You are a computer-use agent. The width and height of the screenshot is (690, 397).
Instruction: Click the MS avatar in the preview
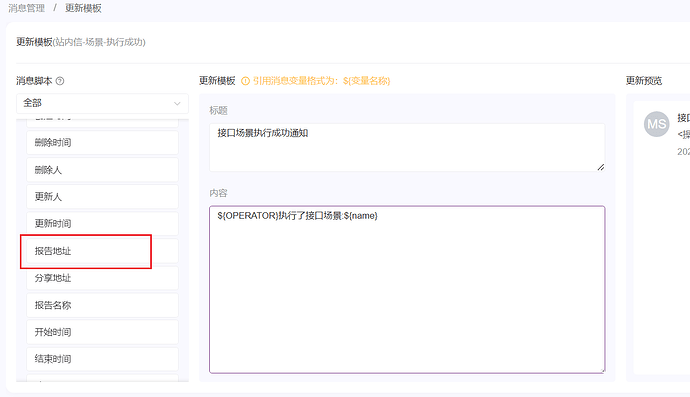[x=657, y=124]
